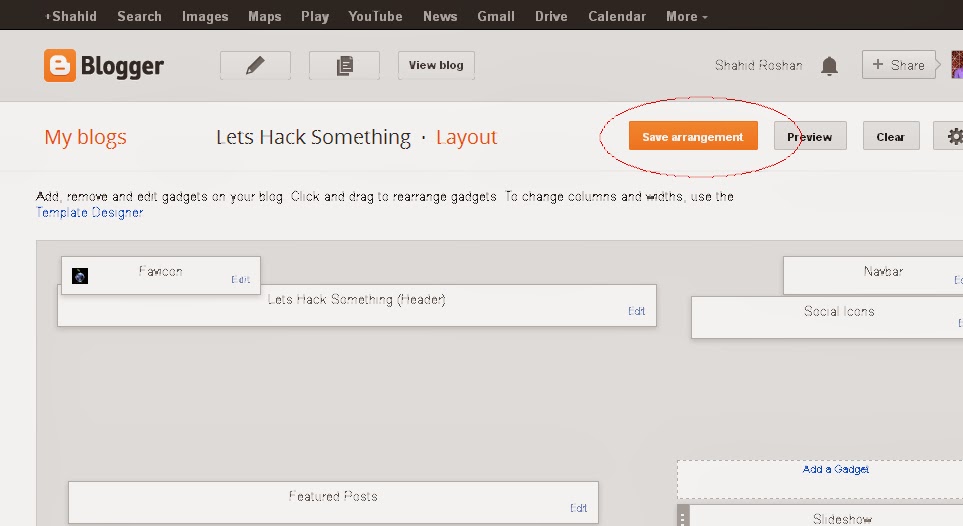The width and height of the screenshot is (963, 526).
Task: Click the Clear button
Action: click(891, 136)
